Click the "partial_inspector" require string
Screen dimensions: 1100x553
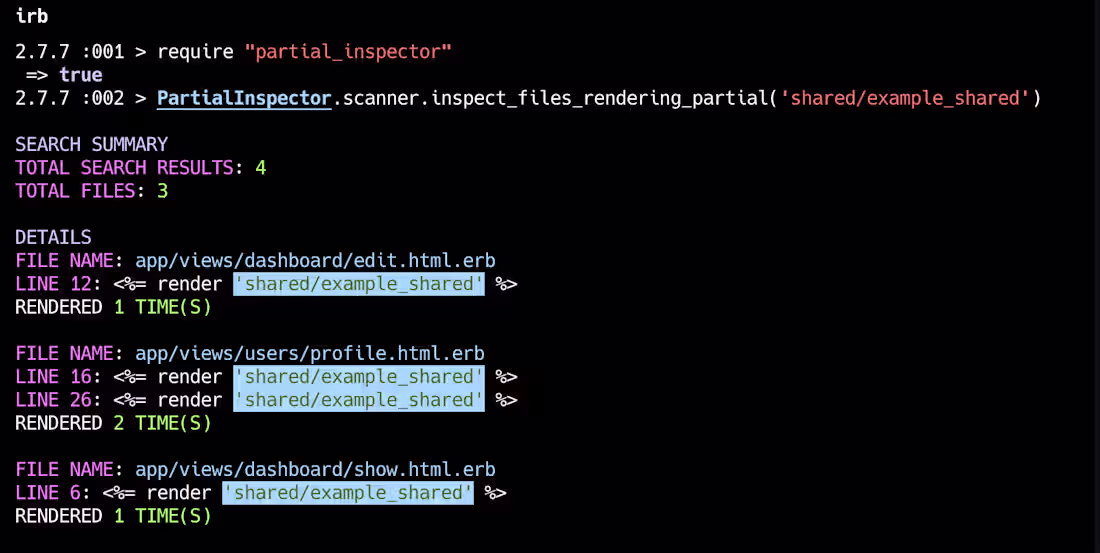348,52
